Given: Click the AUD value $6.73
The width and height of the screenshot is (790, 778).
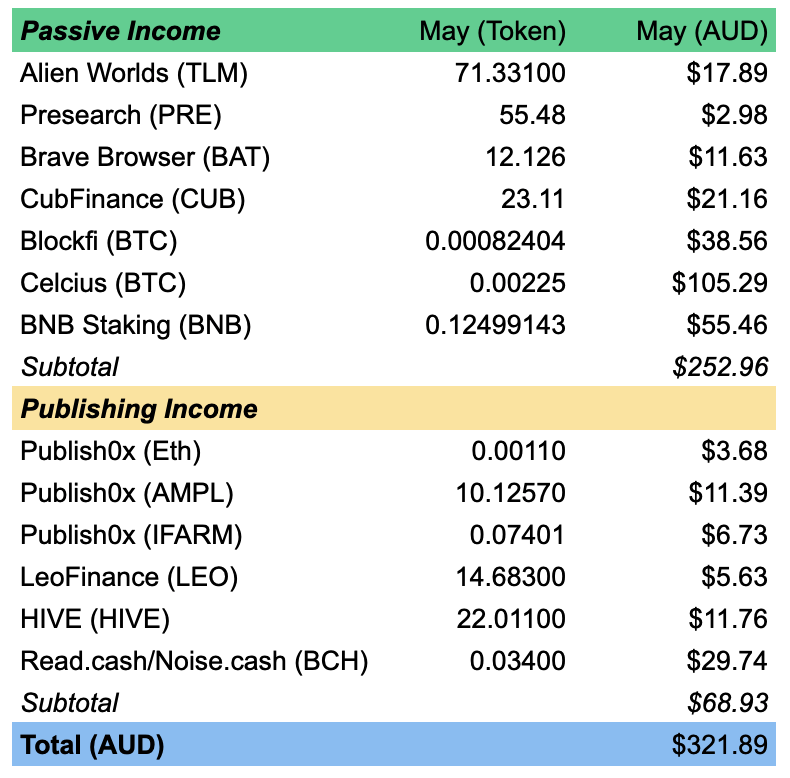Looking at the screenshot, I should click(735, 535).
